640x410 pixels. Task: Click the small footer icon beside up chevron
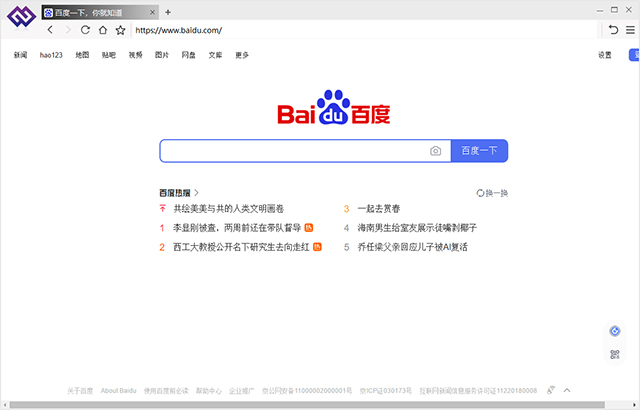coord(551,390)
